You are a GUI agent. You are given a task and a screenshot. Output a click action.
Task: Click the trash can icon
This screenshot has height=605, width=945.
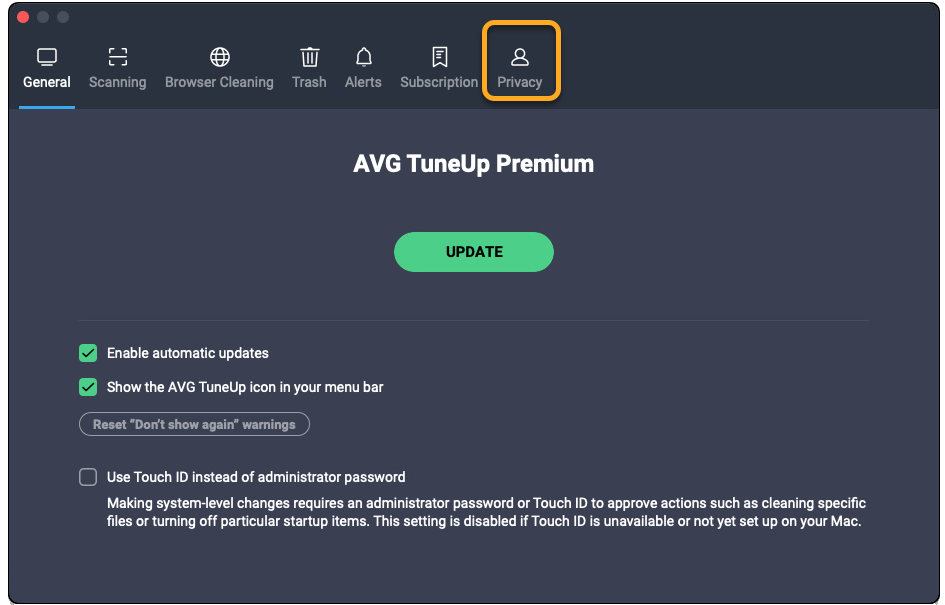click(x=309, y=57)
